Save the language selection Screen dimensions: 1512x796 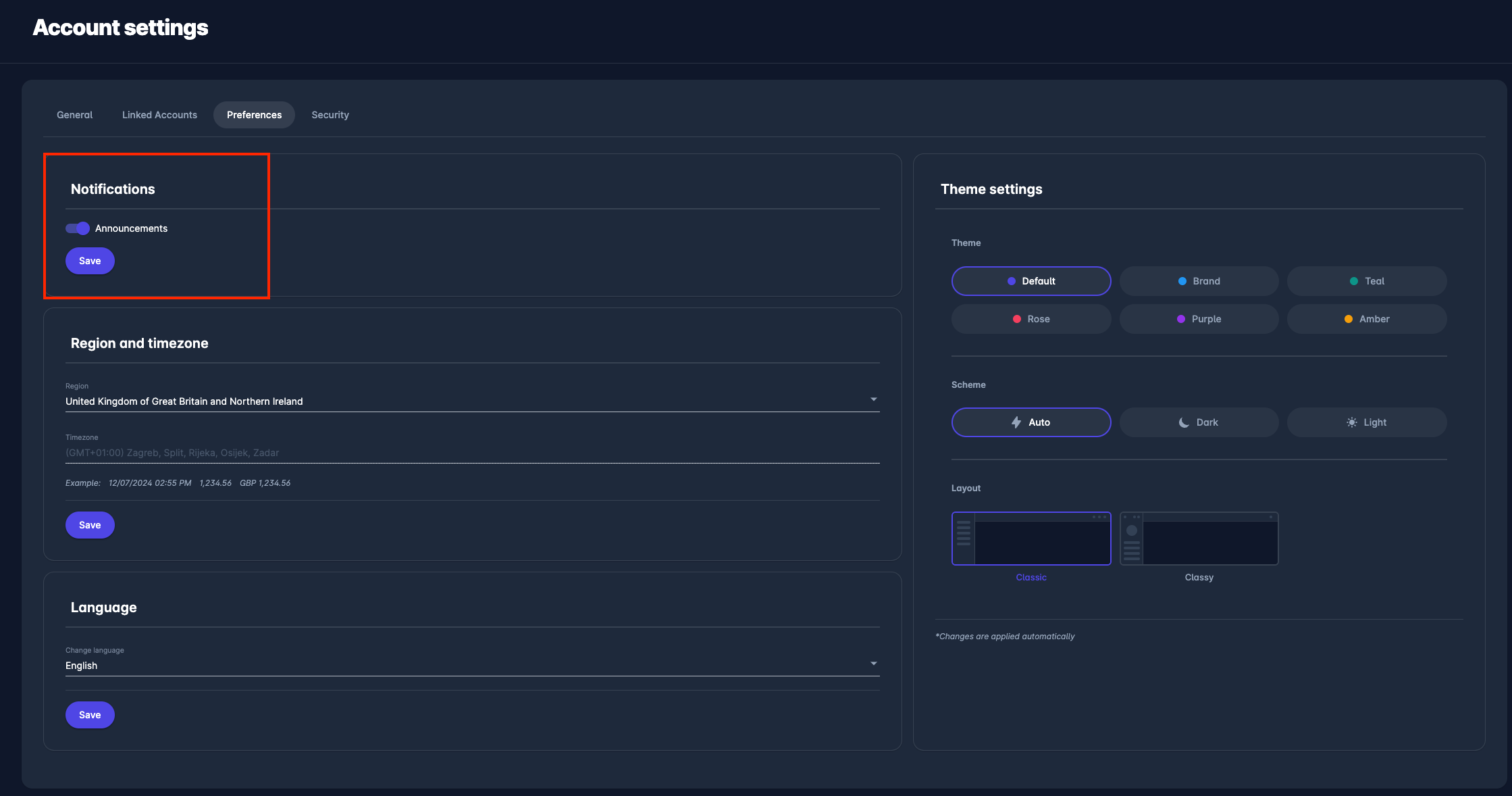pos(90,714)
